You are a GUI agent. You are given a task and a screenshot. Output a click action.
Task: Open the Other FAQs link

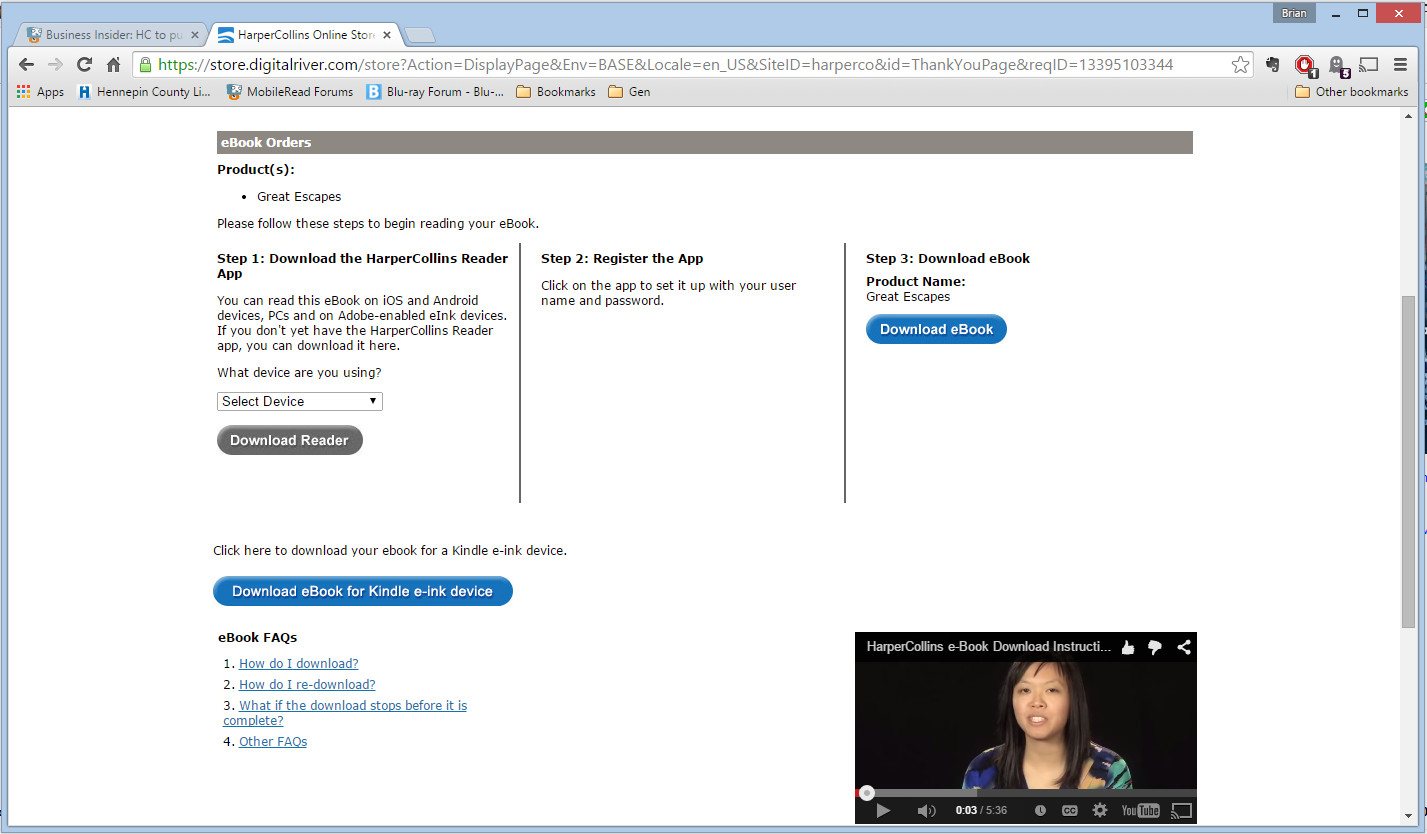[x=273, y=742]
